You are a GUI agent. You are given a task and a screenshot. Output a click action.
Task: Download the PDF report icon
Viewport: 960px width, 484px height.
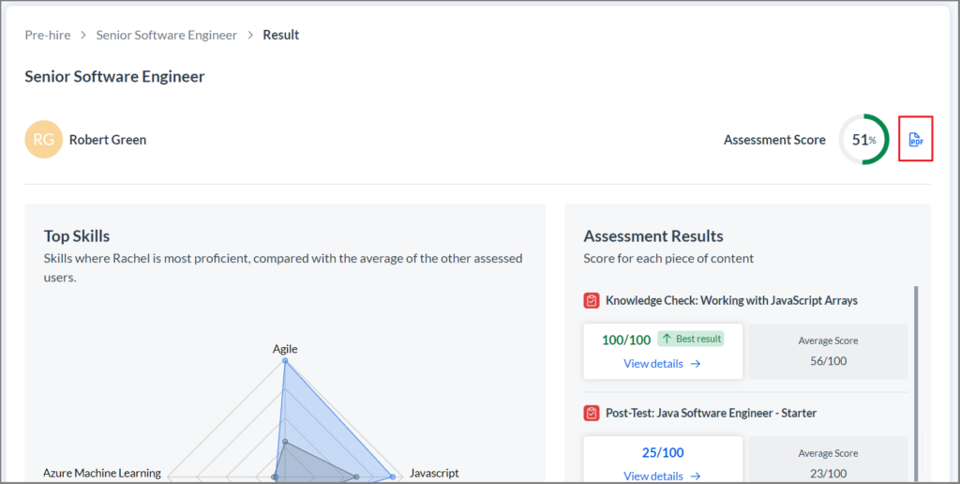tap(915, 140)
